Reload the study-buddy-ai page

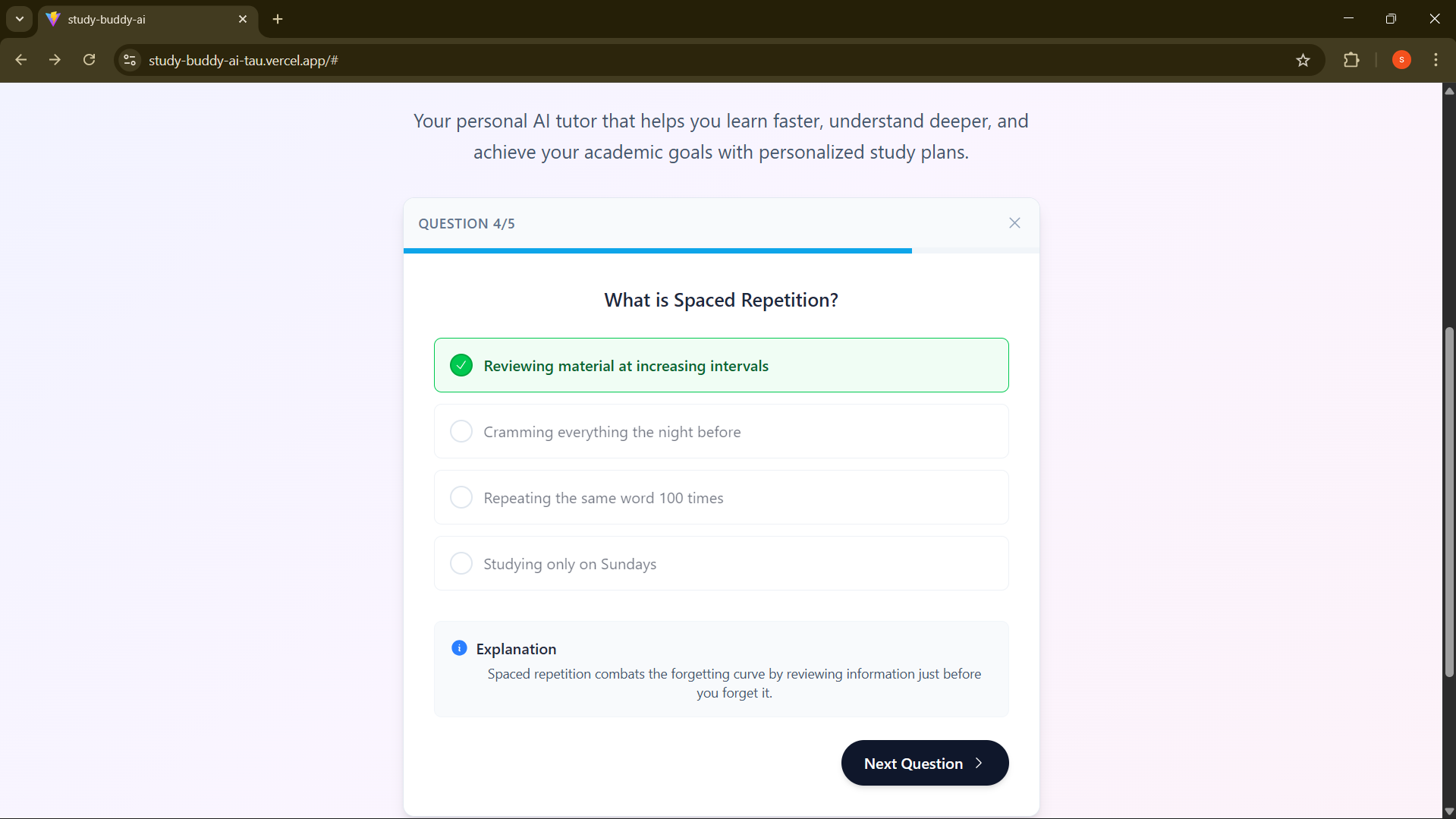coord(90,61)
